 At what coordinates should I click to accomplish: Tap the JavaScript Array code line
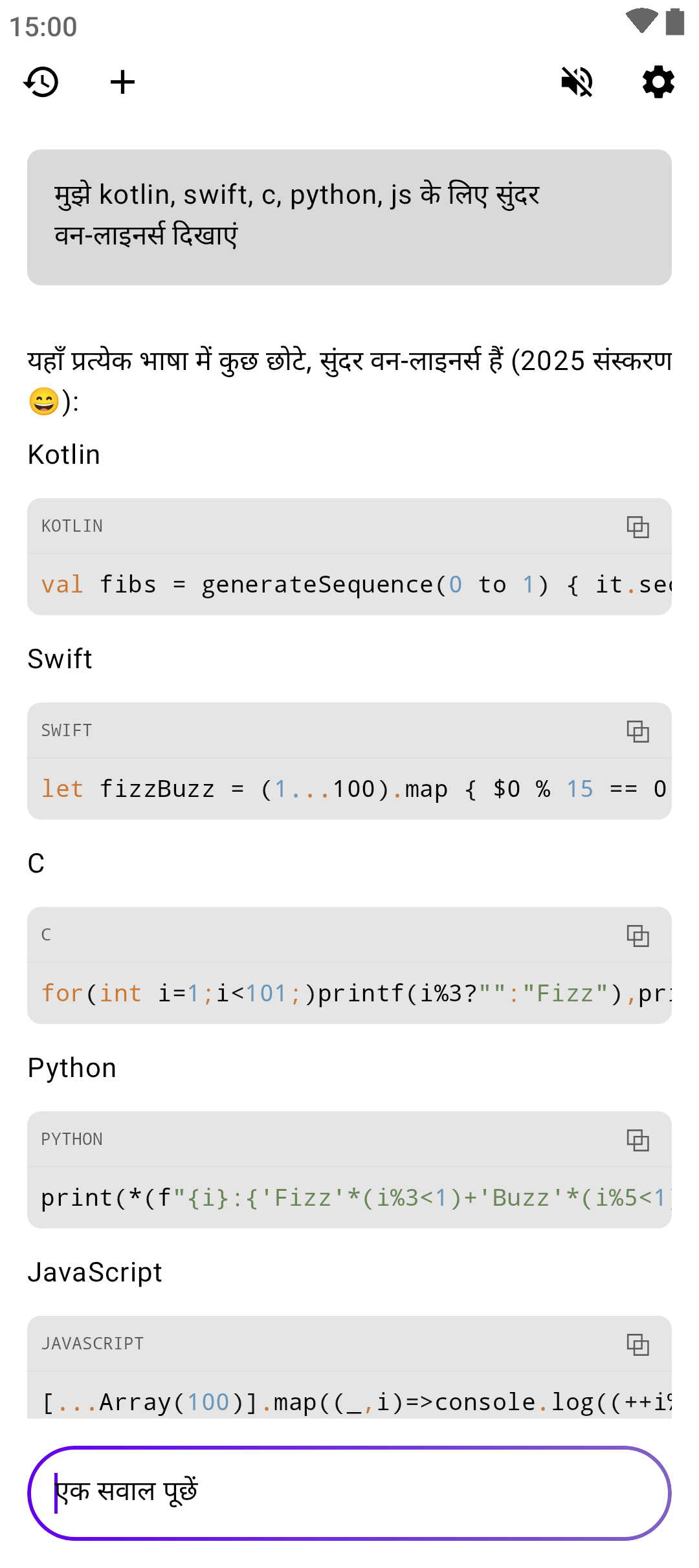(x=356, y=1402)
